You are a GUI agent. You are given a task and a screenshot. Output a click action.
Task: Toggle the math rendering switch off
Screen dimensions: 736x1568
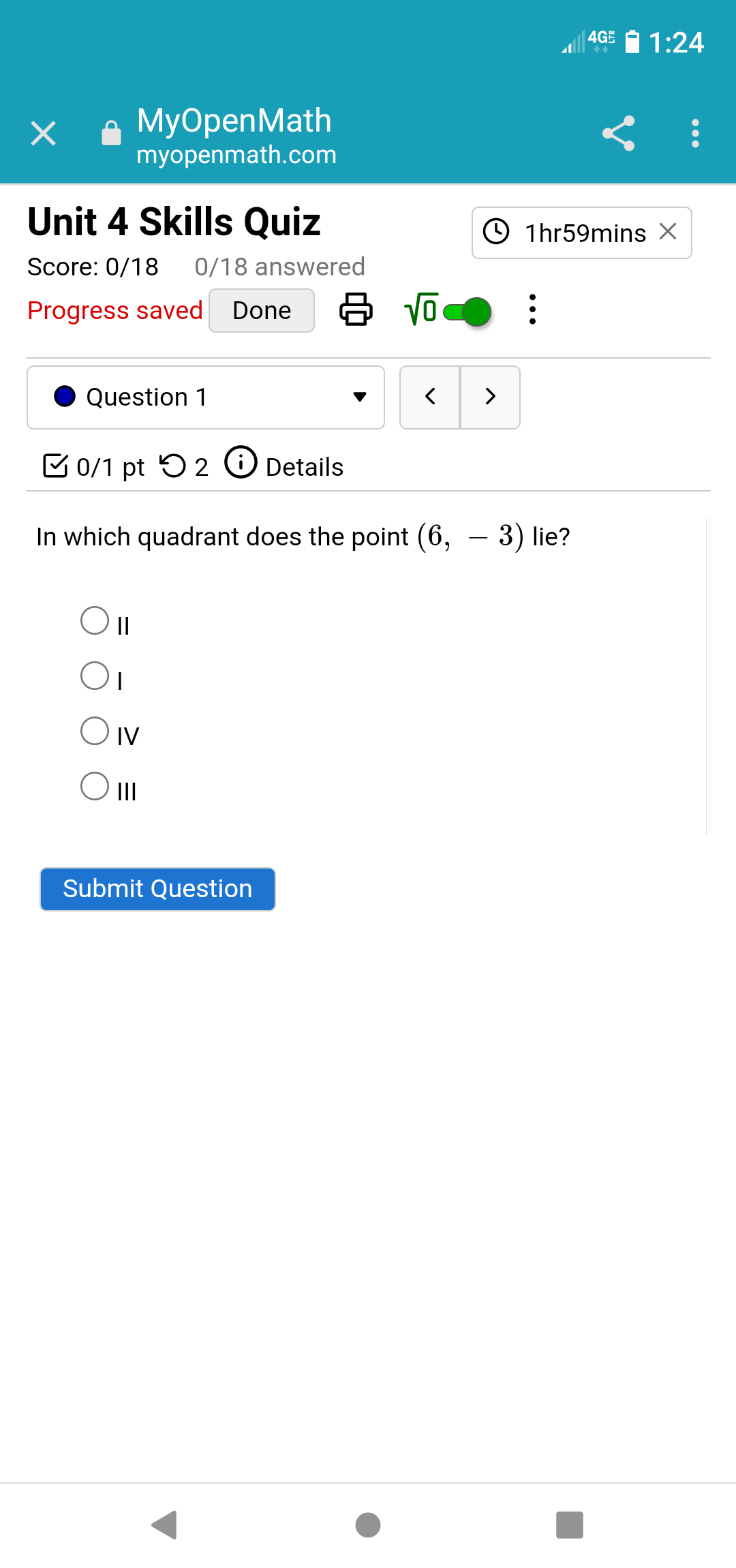(x=467, y=311)
